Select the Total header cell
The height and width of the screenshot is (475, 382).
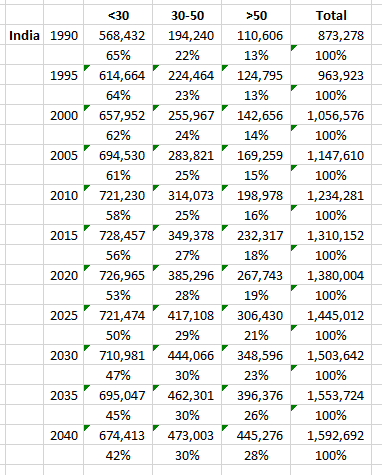click(331, 15)
